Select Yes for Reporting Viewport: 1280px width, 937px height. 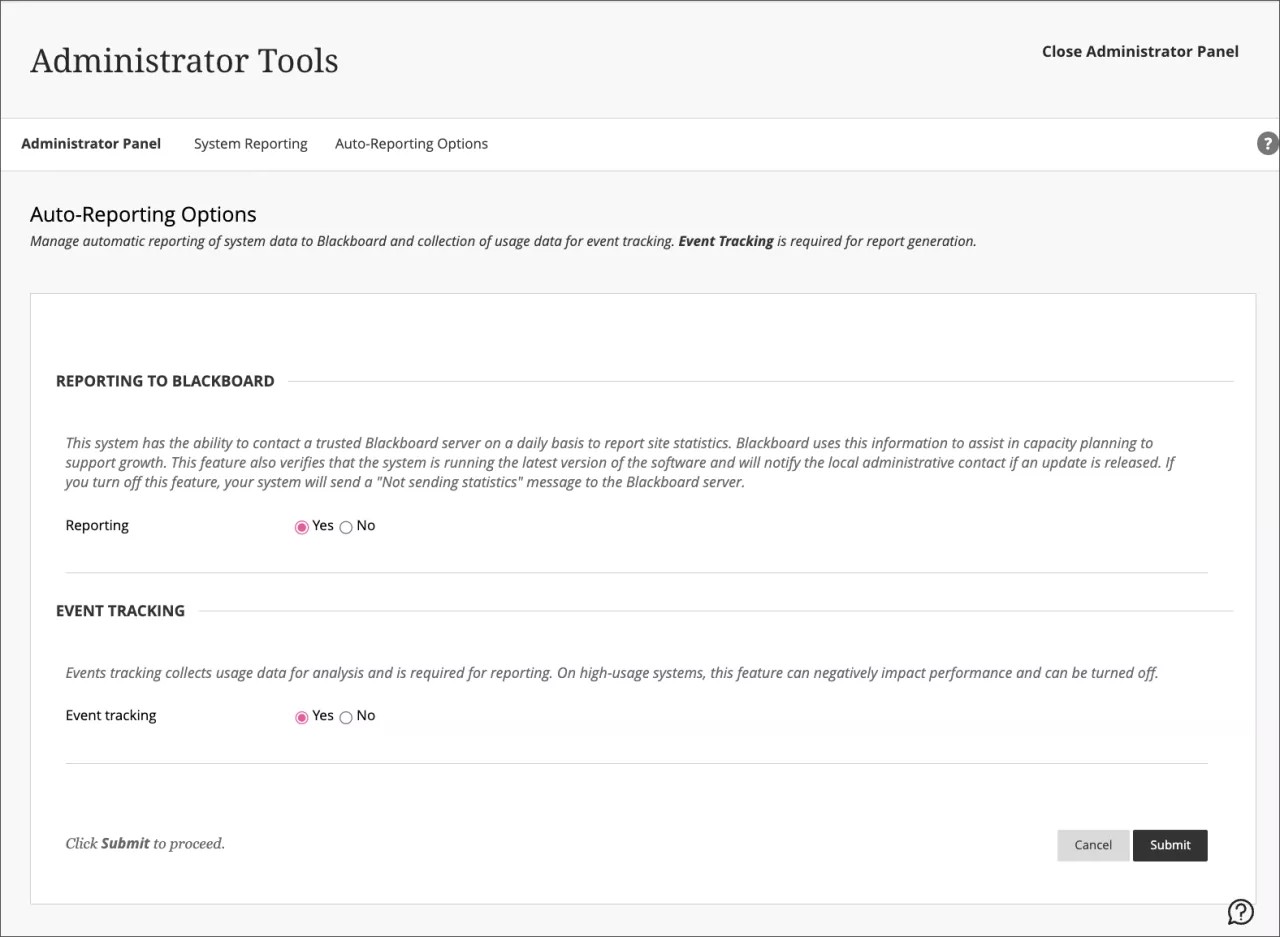click(301, 526)
